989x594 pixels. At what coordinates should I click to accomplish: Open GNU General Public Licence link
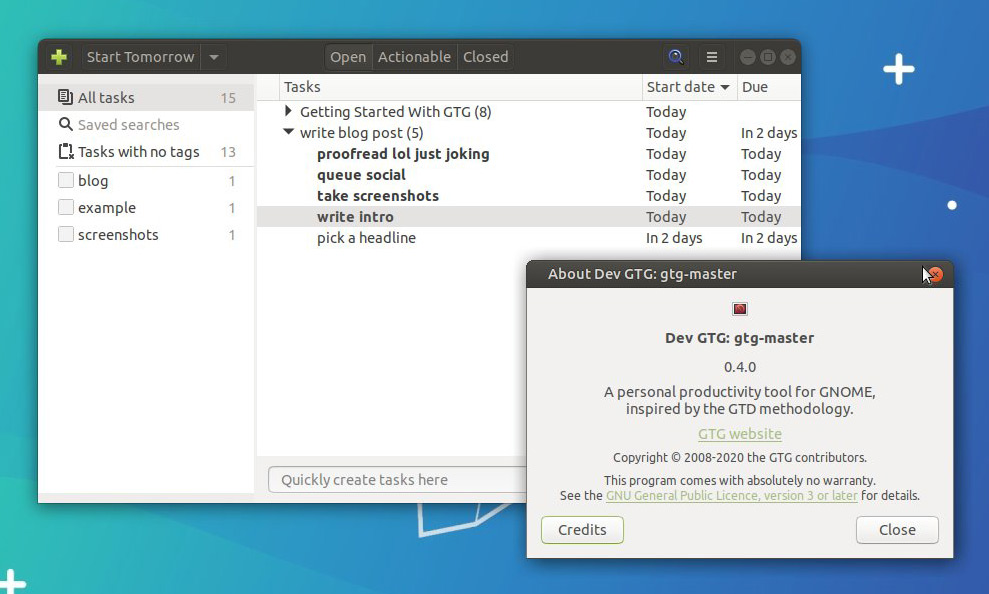[x=732, y=496]
